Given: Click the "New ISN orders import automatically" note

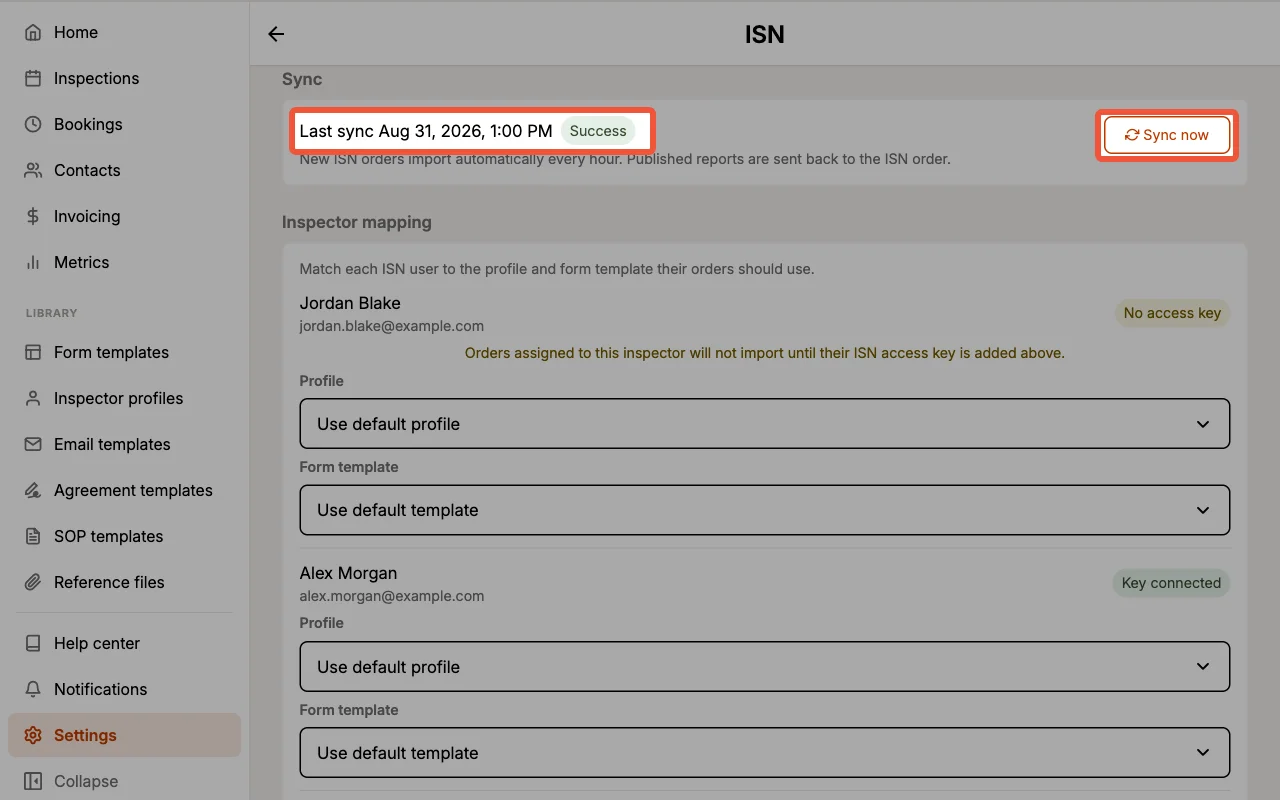Looking at the screenshot, I should [x=625, y=158].
